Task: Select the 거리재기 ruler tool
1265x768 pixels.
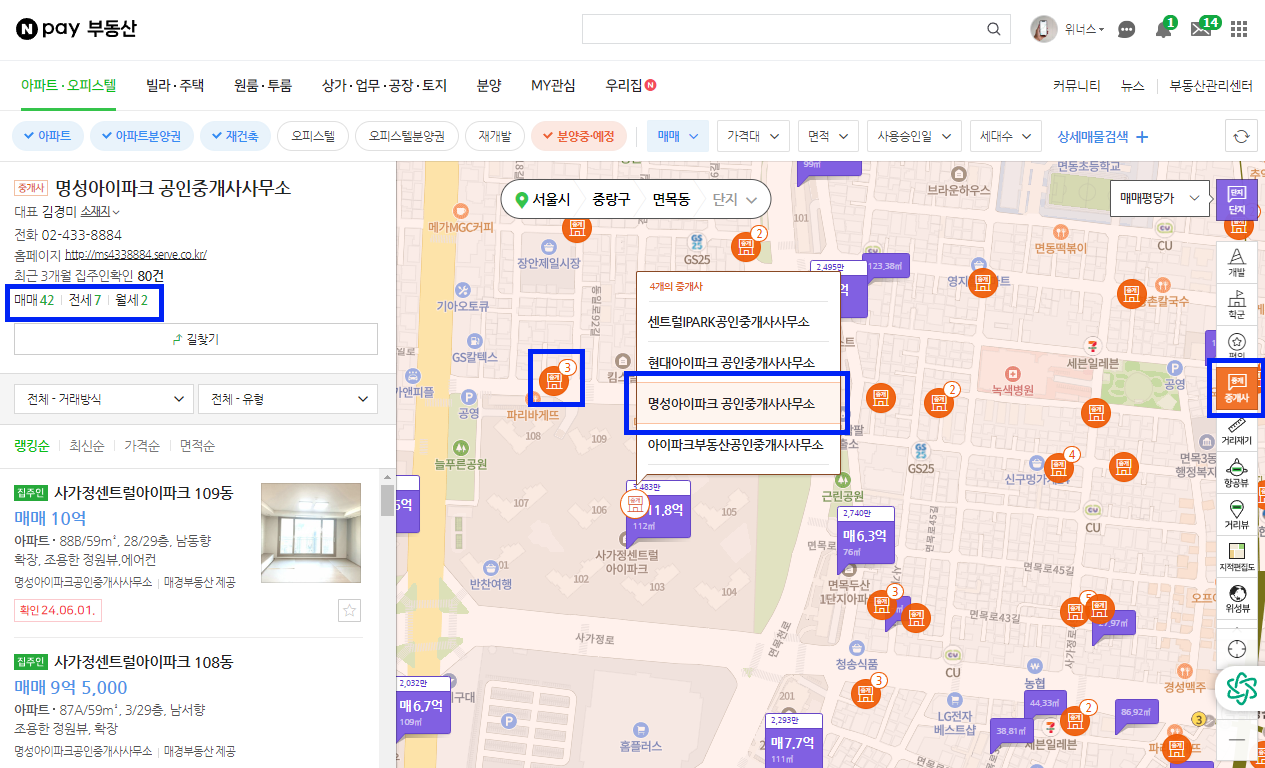Action: pyautogui.click(x=1237, y=432)
